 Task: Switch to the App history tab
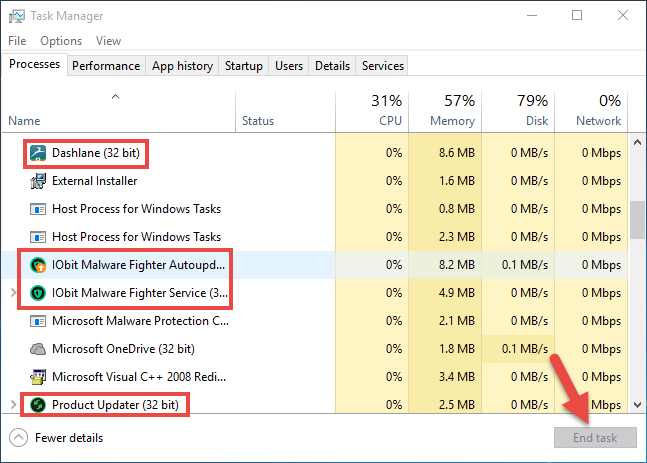[182, 66]
